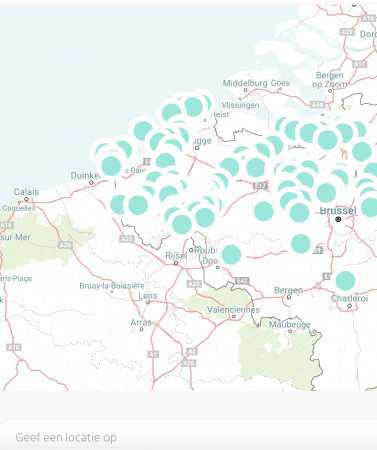Click the Valenciennes city label
Screen dimensions: 377x450
[x=233, y=310]
